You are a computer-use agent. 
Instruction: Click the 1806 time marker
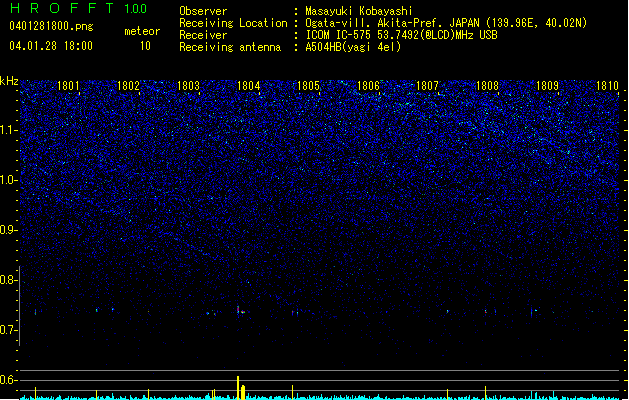368,86
